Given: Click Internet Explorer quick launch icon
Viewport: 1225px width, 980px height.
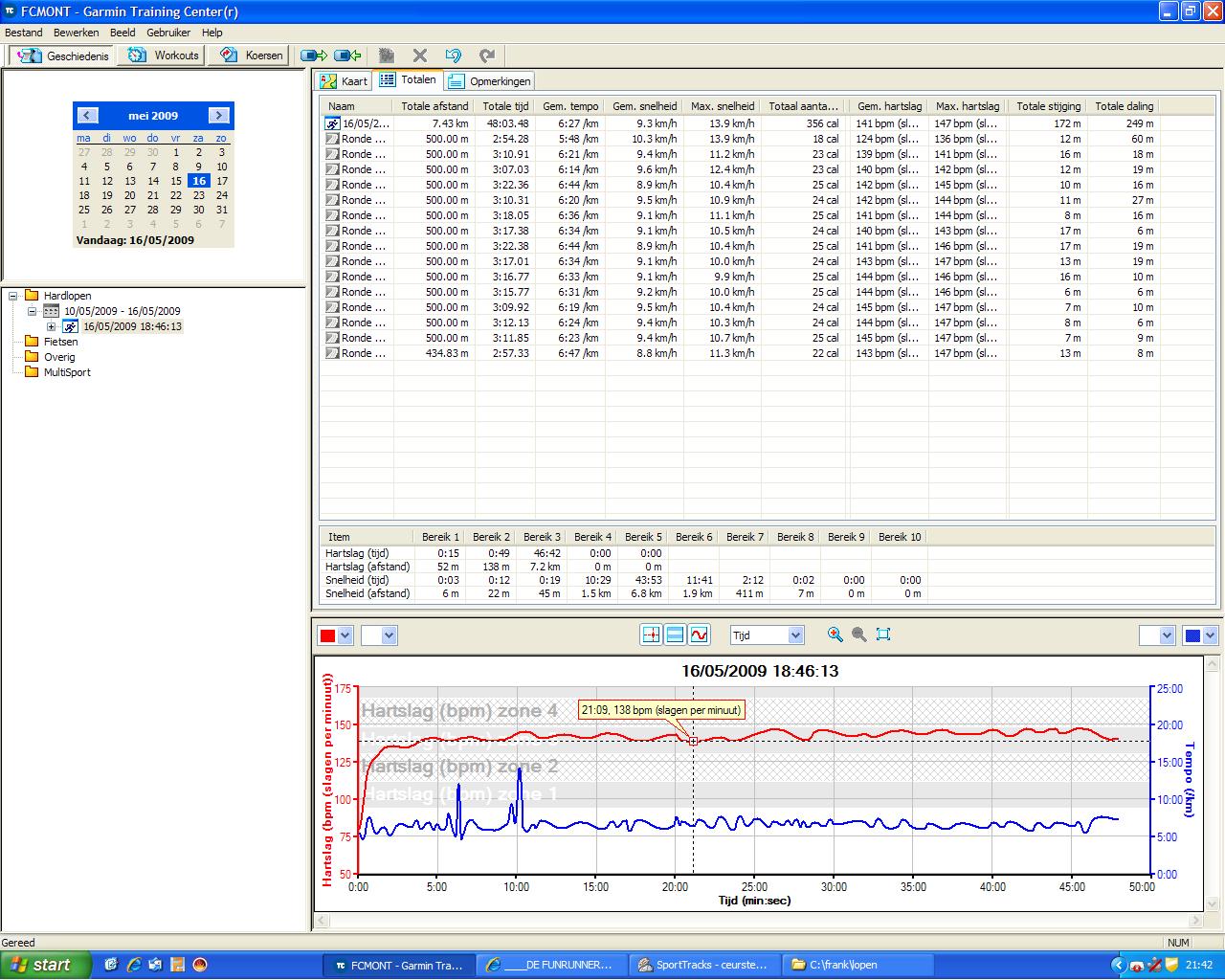Looking at the screenshot, I should (x=134, y=966).
